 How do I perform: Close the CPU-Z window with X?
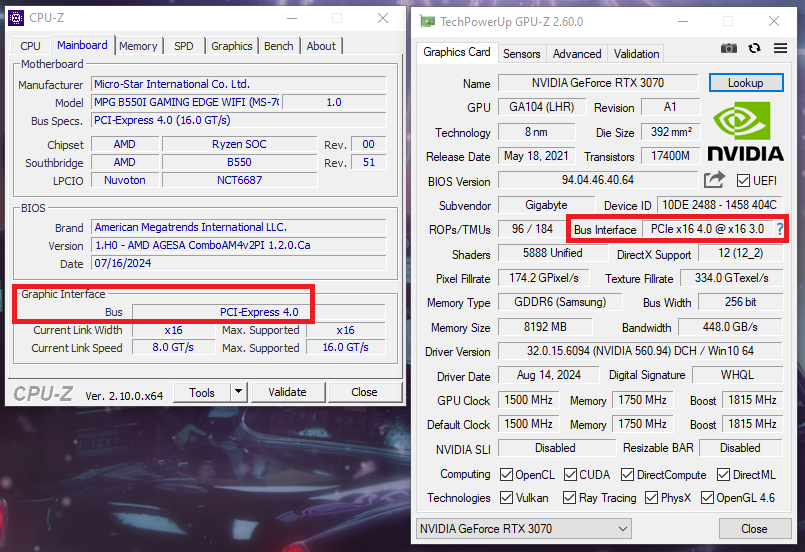[383, 18]
